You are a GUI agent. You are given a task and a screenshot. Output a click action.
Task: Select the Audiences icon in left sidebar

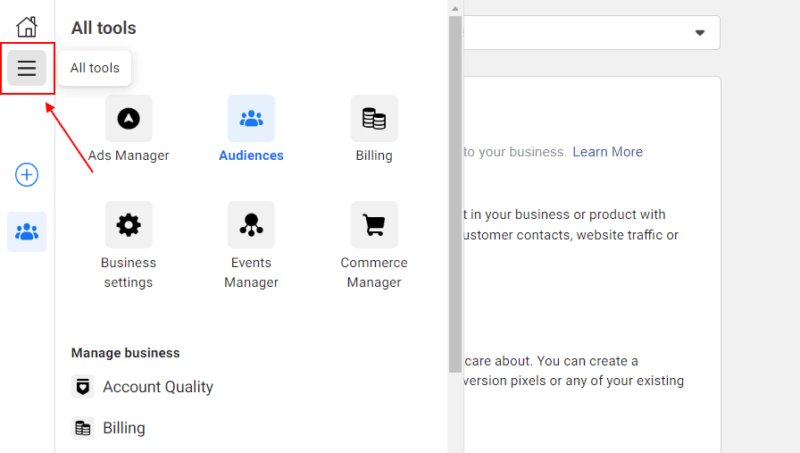pyautogui.click(x=27, y=232)
